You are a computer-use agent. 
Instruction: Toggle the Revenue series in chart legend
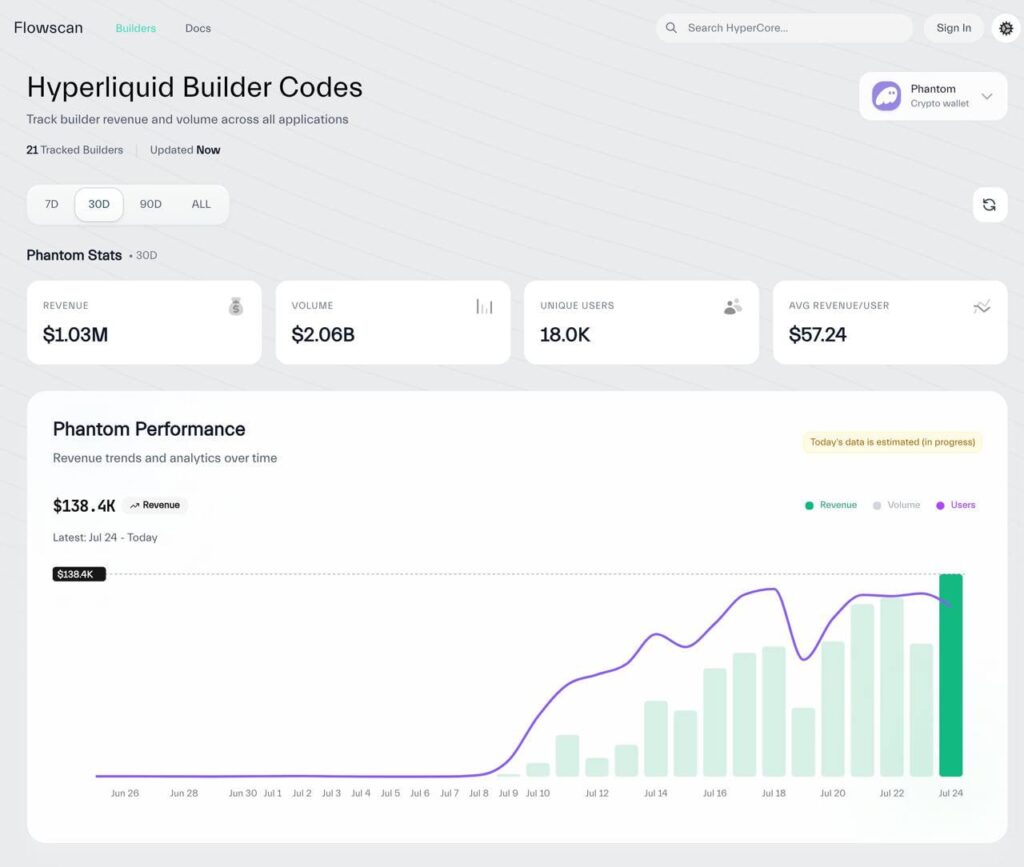pos(831,505)
